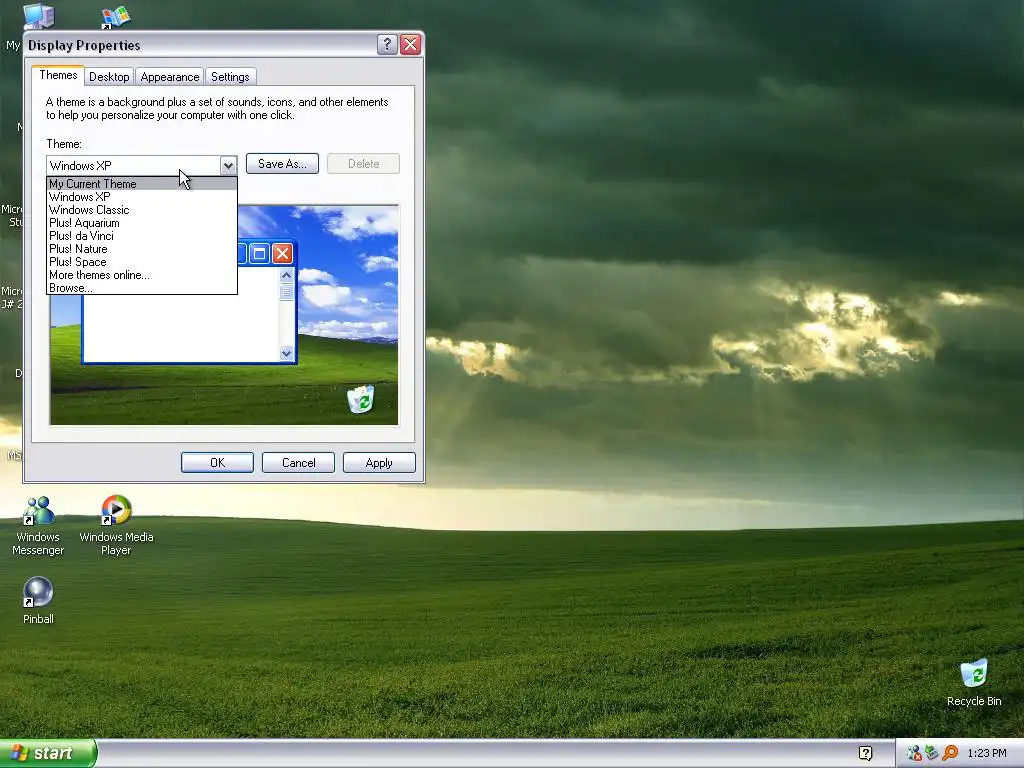Click the Display Properties help question-mark button
The width and height of the screenshot is (1024, 768).
click(387, 44)
